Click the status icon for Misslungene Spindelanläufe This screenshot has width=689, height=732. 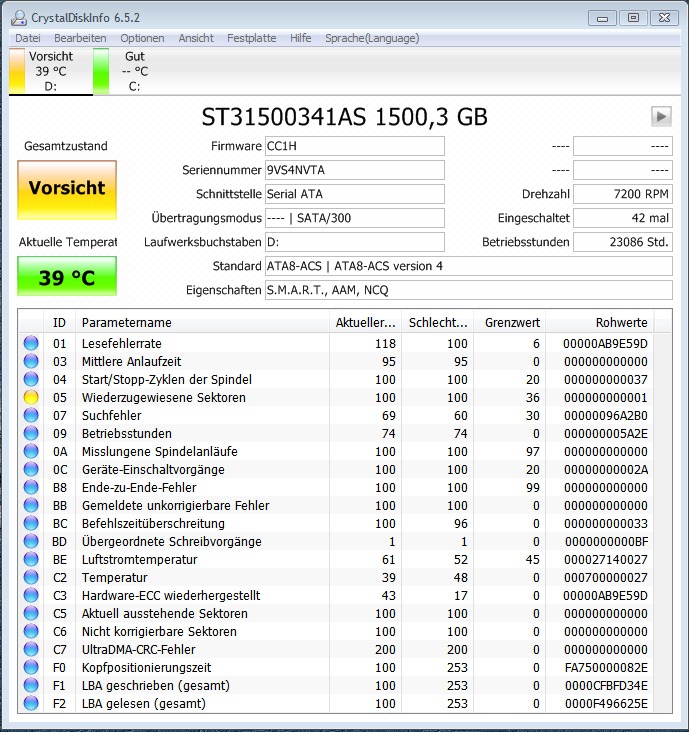(x=31, y=451)
